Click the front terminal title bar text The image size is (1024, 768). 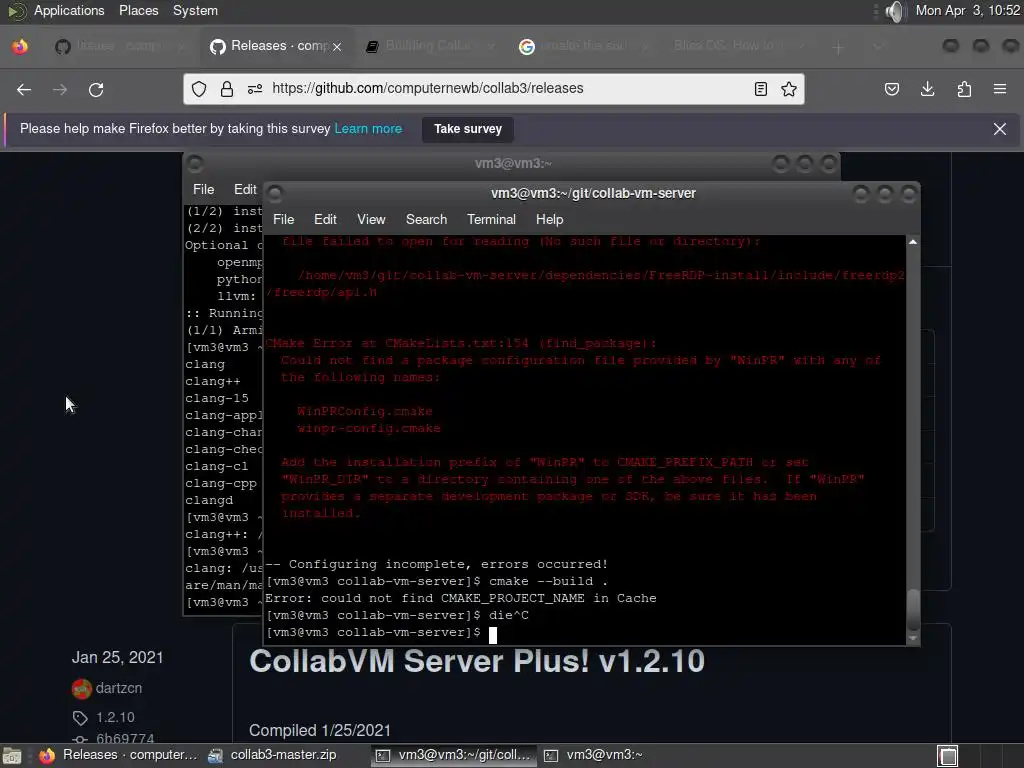click(x=593, y=193)
